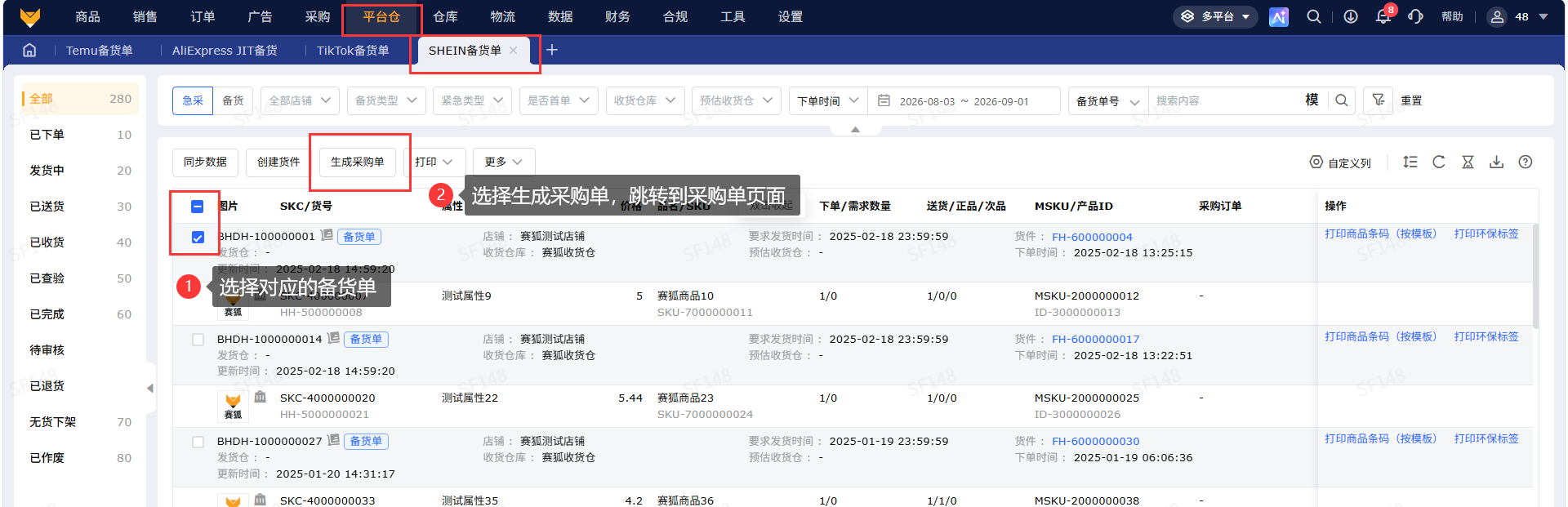This screenshot has height=507, width=1568.
Task: Switch to TikTok备货单 tab
Action: [x=353, y=51]
